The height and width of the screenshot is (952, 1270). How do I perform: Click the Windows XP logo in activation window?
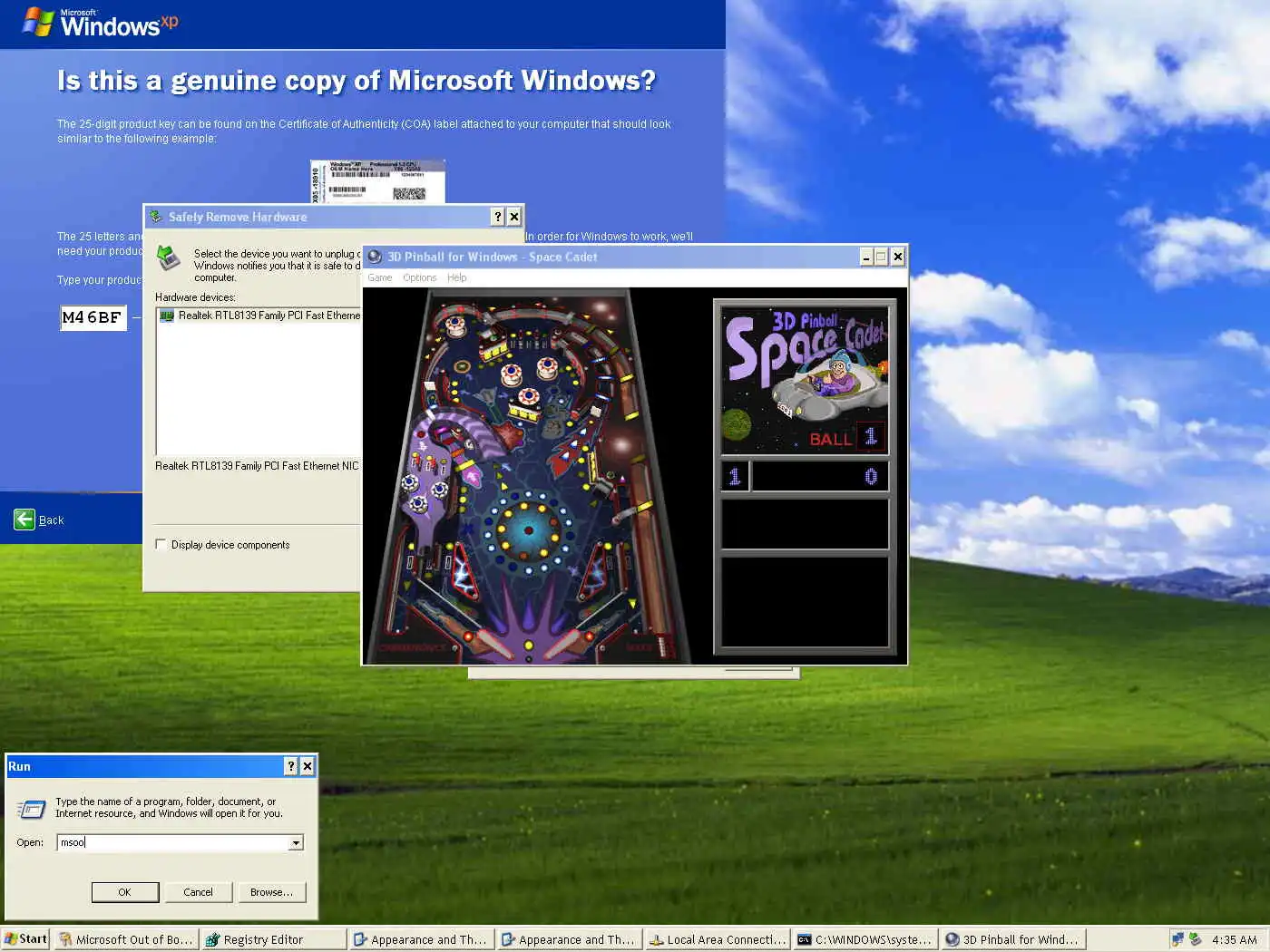coord(101,22)
